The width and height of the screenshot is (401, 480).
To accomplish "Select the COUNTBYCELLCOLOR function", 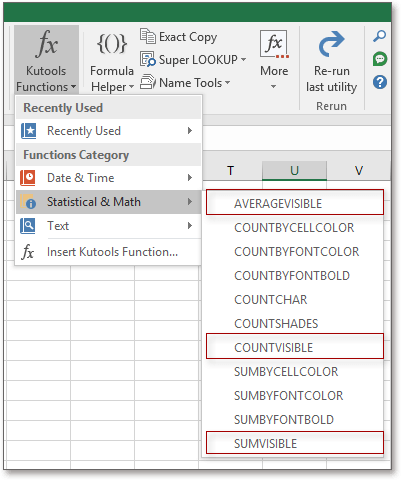I will pyautogui.click(x=294, y=228).
